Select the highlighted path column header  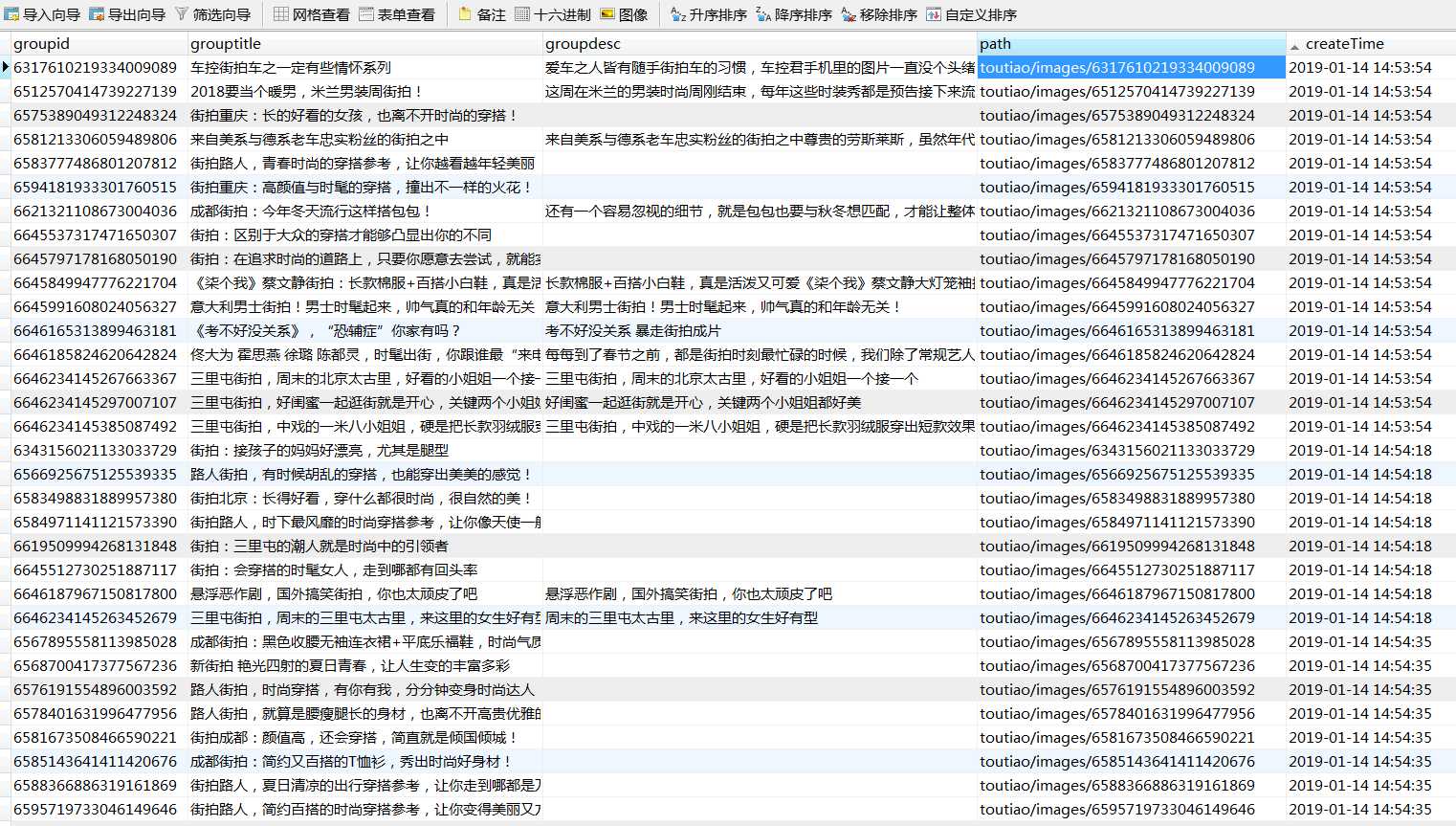[1132, 43]
